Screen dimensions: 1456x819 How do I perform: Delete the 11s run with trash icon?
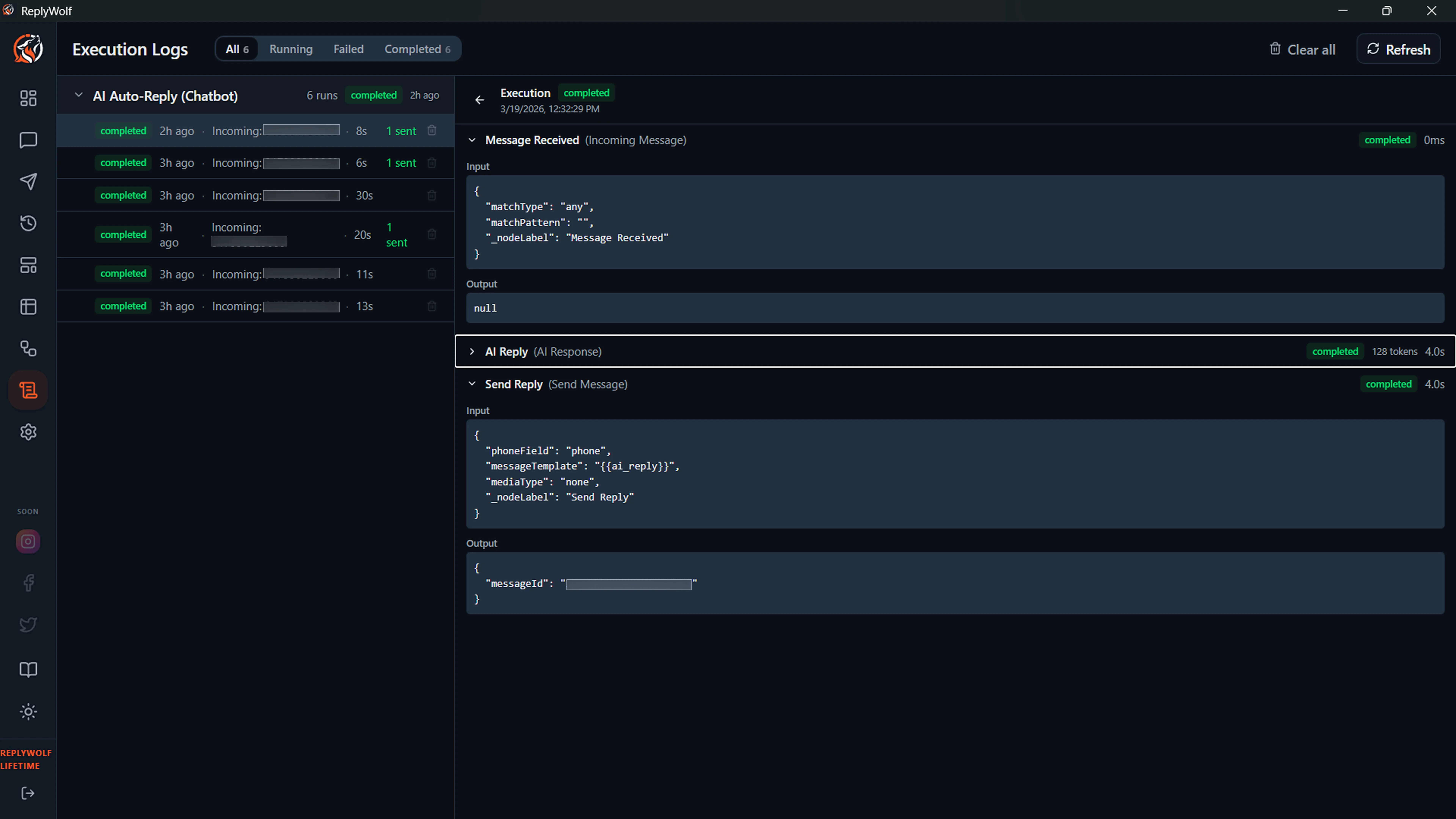pyautogui.click(x=432, y=274)
